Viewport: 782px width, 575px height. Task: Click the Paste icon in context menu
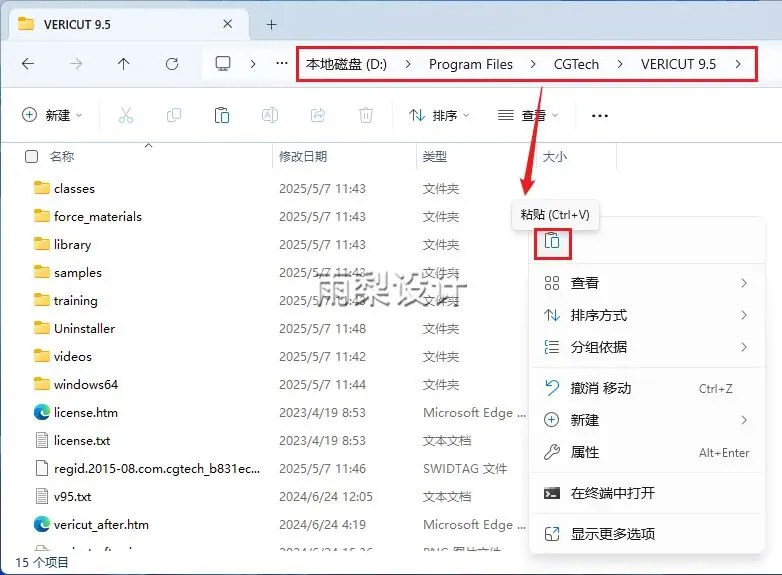(x=552, y=241)
